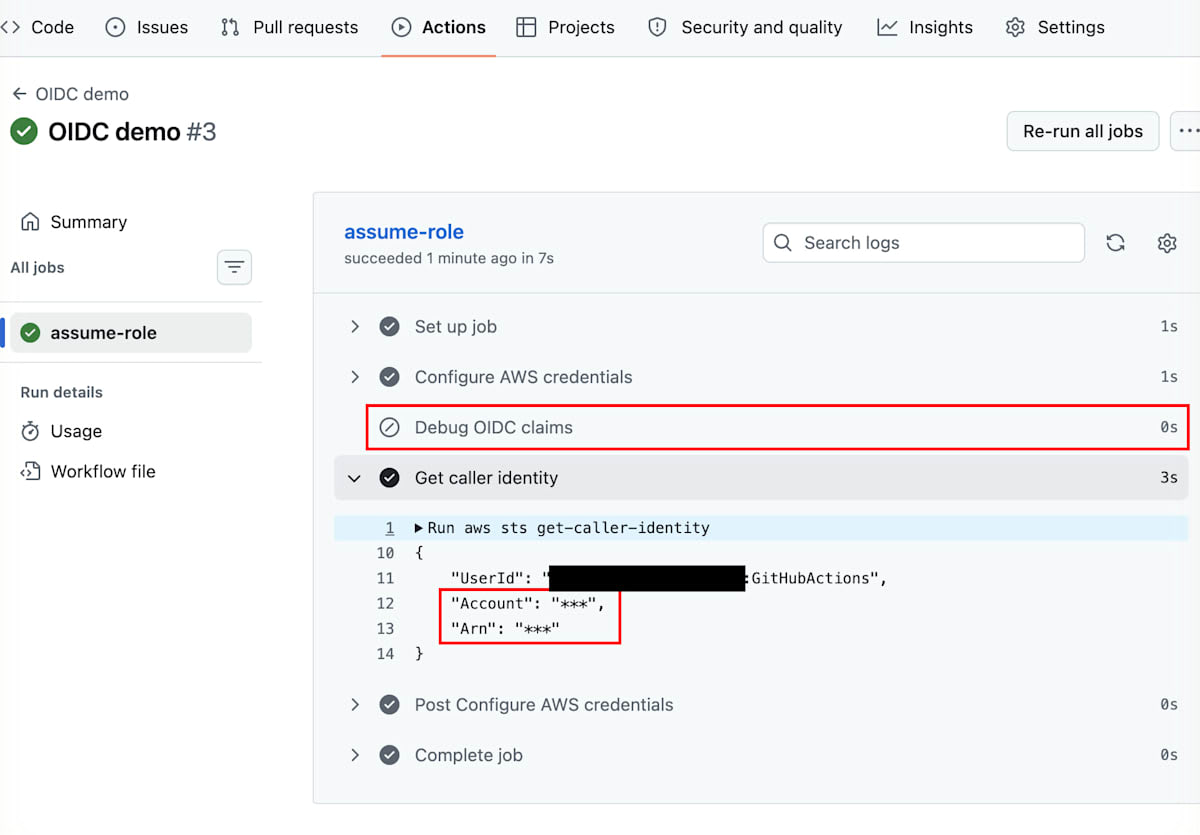Select the assume-role job in sidebar
This screenshot has height=835, width=1200.
point(131,333)
